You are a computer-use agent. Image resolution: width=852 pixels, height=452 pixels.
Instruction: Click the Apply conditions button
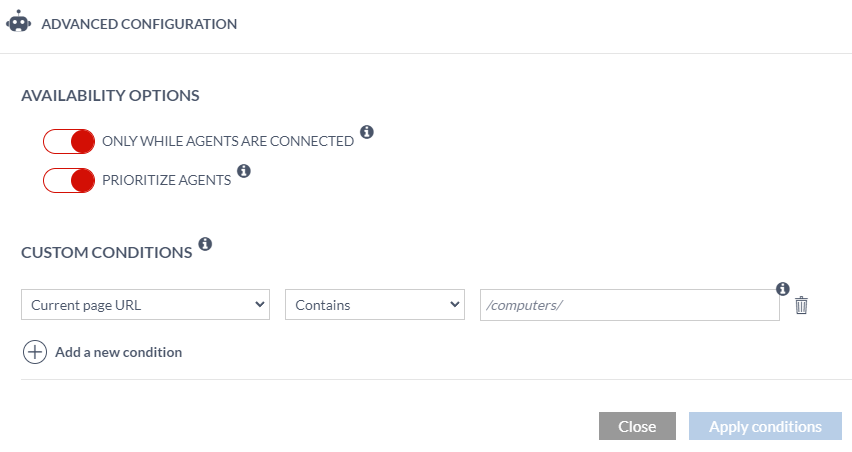coord(765,426)
